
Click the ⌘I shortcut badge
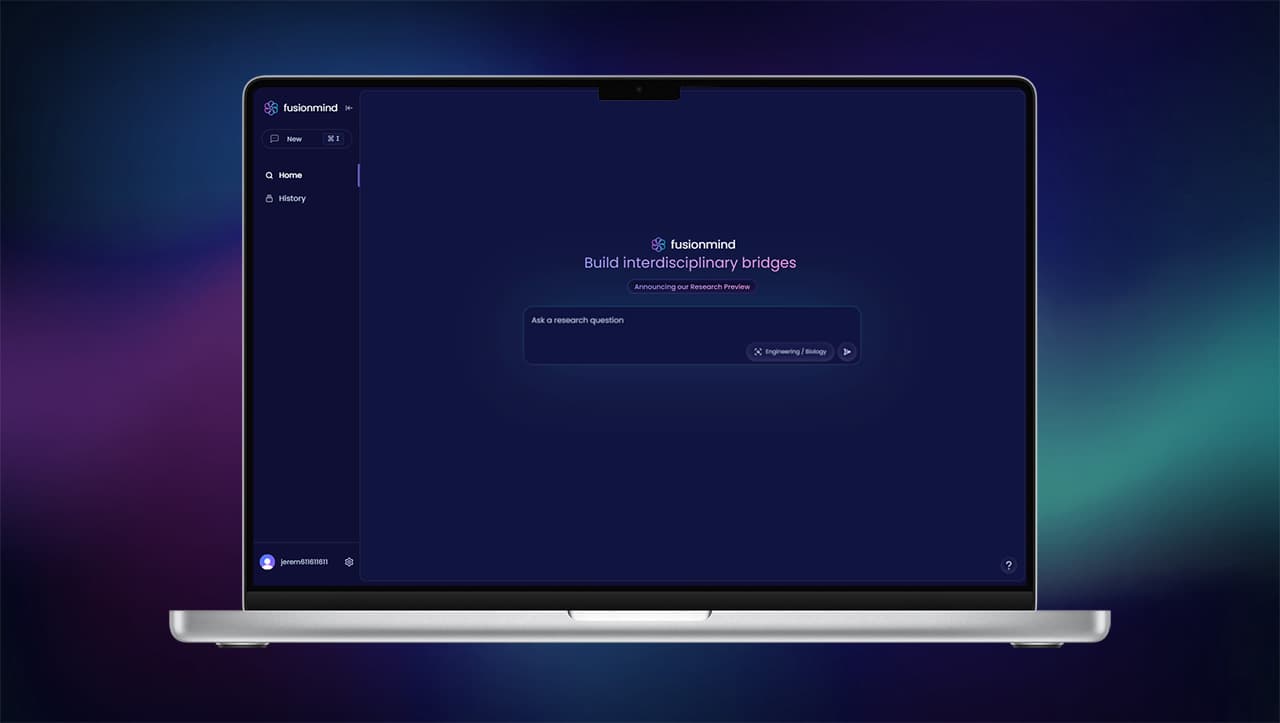tap(333, 139)
